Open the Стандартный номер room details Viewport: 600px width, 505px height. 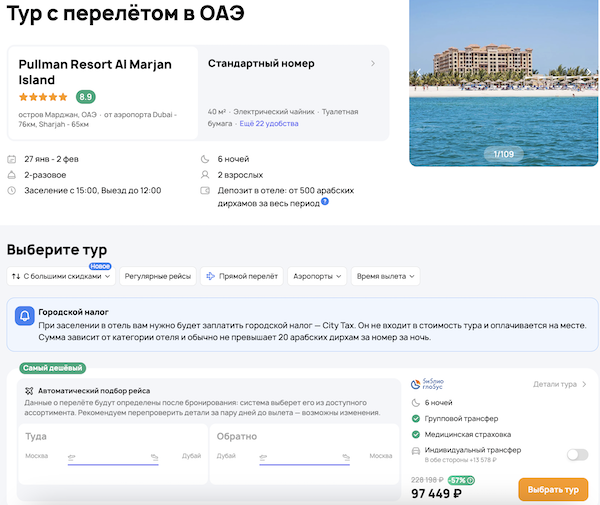[292, 64]
